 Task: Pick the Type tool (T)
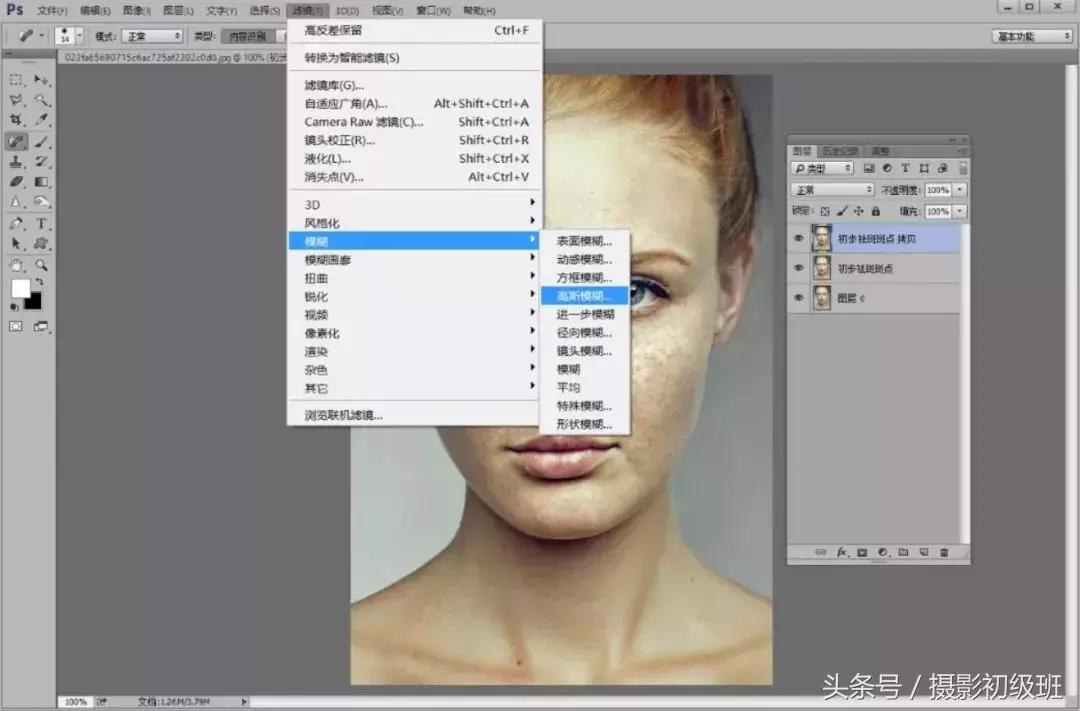[x=41, y=224]
